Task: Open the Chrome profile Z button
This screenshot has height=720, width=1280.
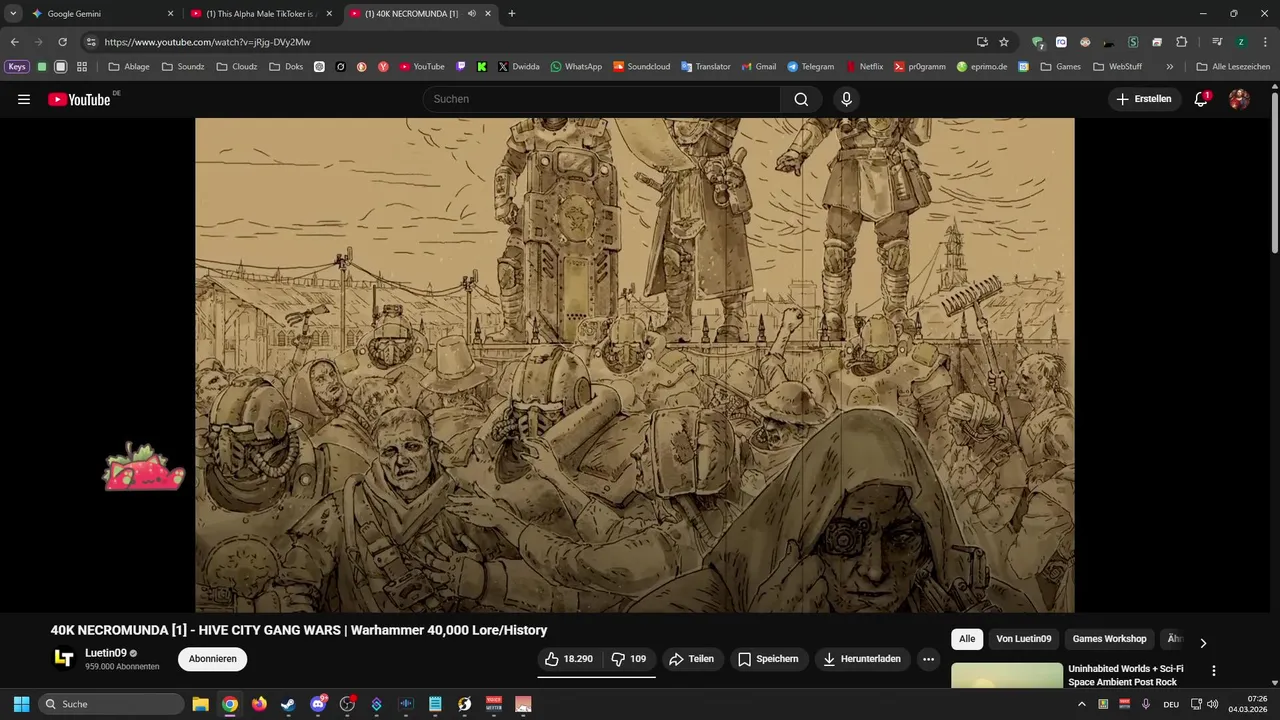Action: tap(1241, 42)
